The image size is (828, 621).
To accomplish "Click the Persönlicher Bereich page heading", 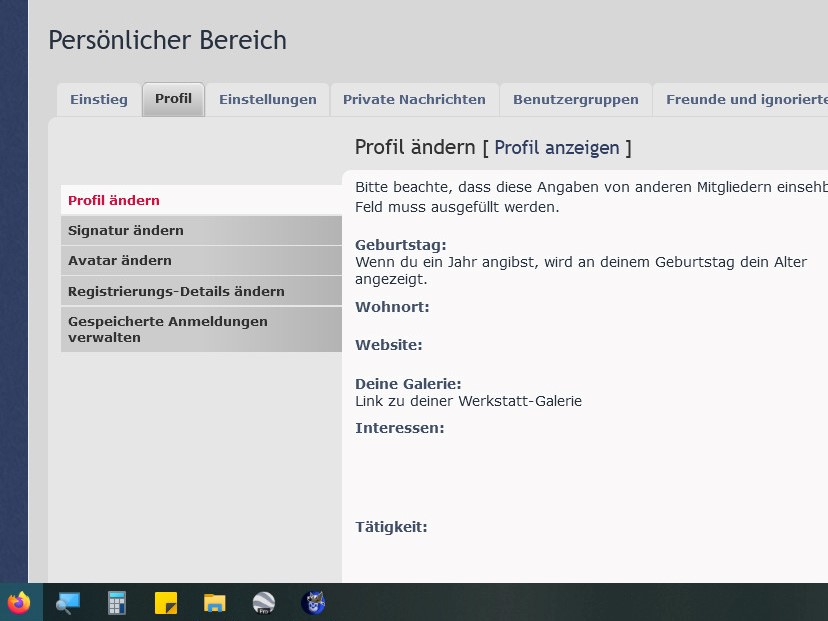I will 167,41.
